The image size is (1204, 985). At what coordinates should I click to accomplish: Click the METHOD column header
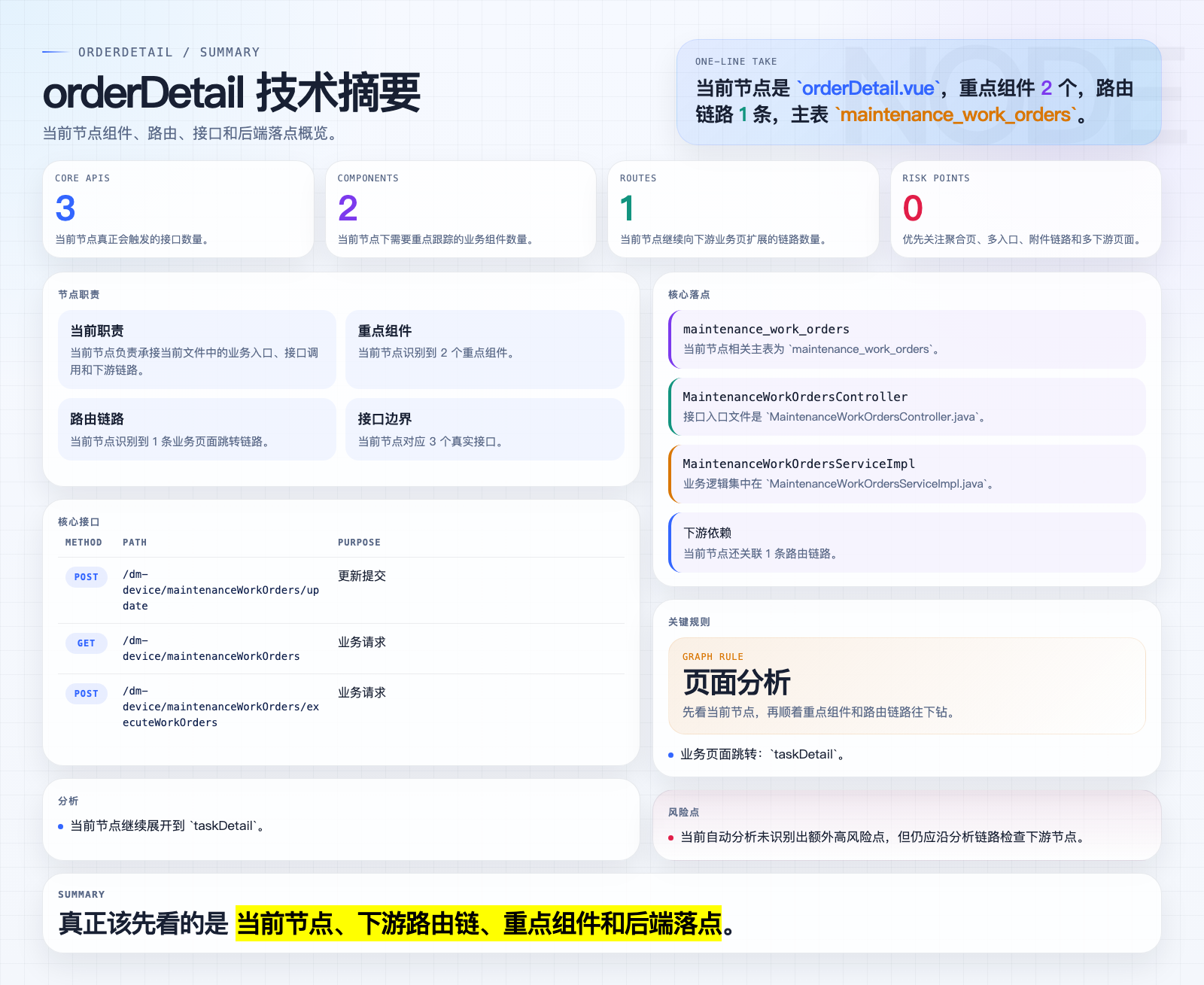tap(84, 543)
